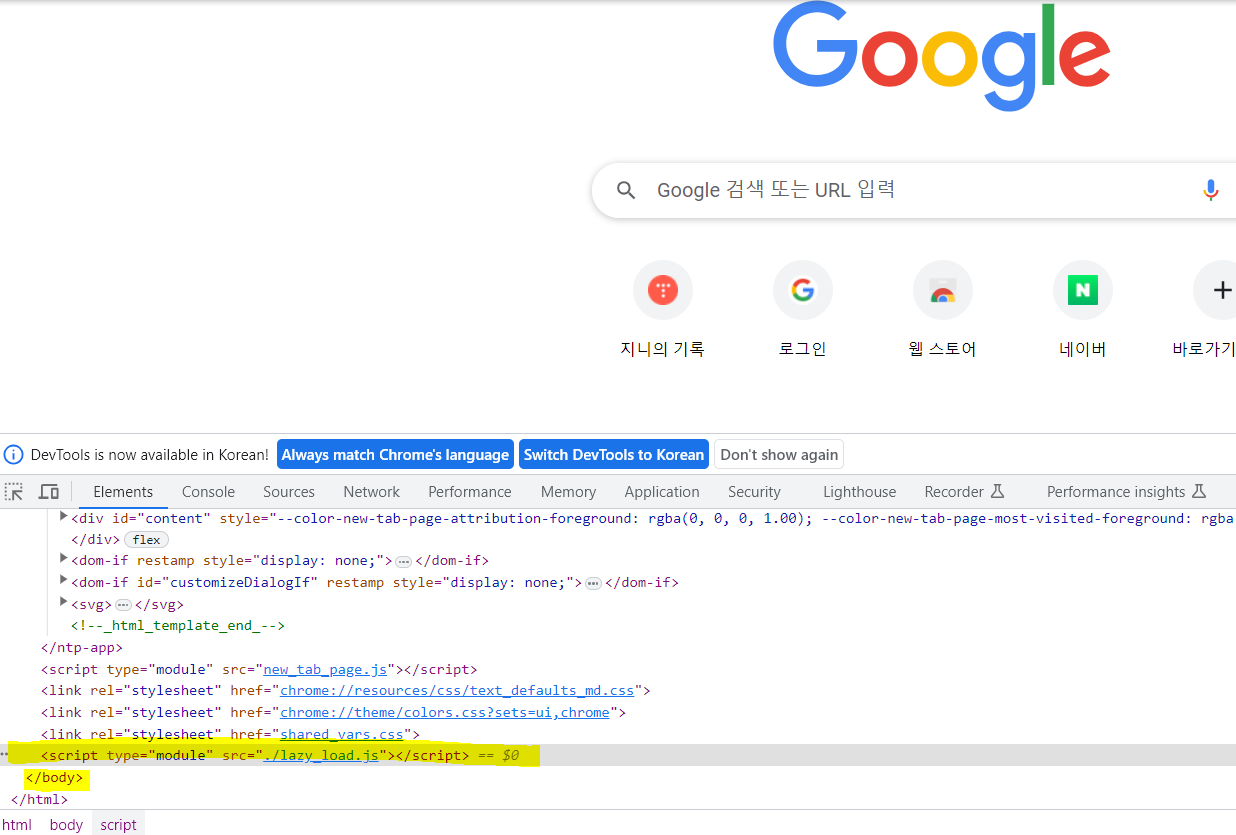Viewport: 1236px width, 835px height.
Task: Select the </html> closing tag line
Action: point(39,799)
